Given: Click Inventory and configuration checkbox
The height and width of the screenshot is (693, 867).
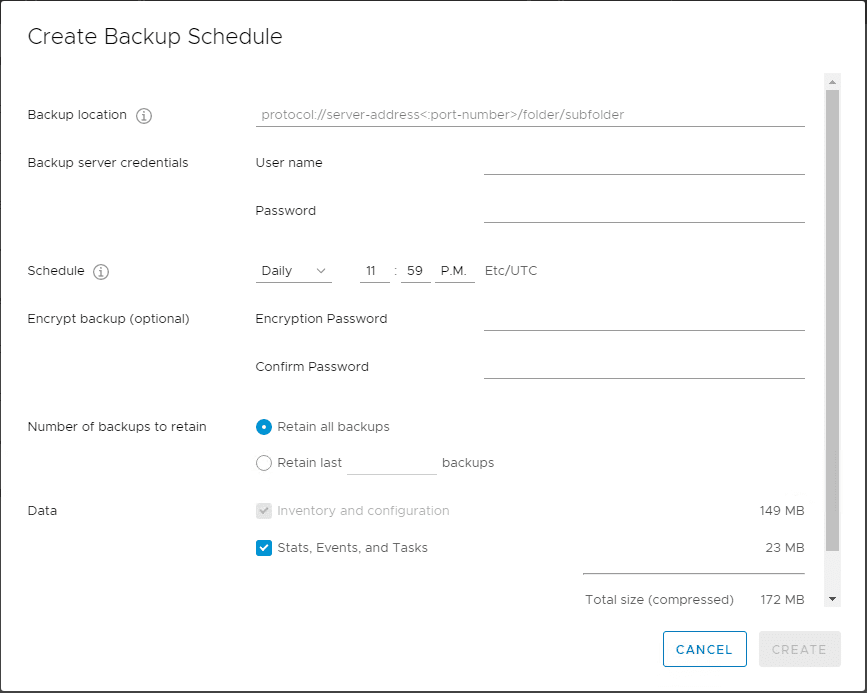Looking at the screenshot, I should pyautogui.click(x=264, y=511).
